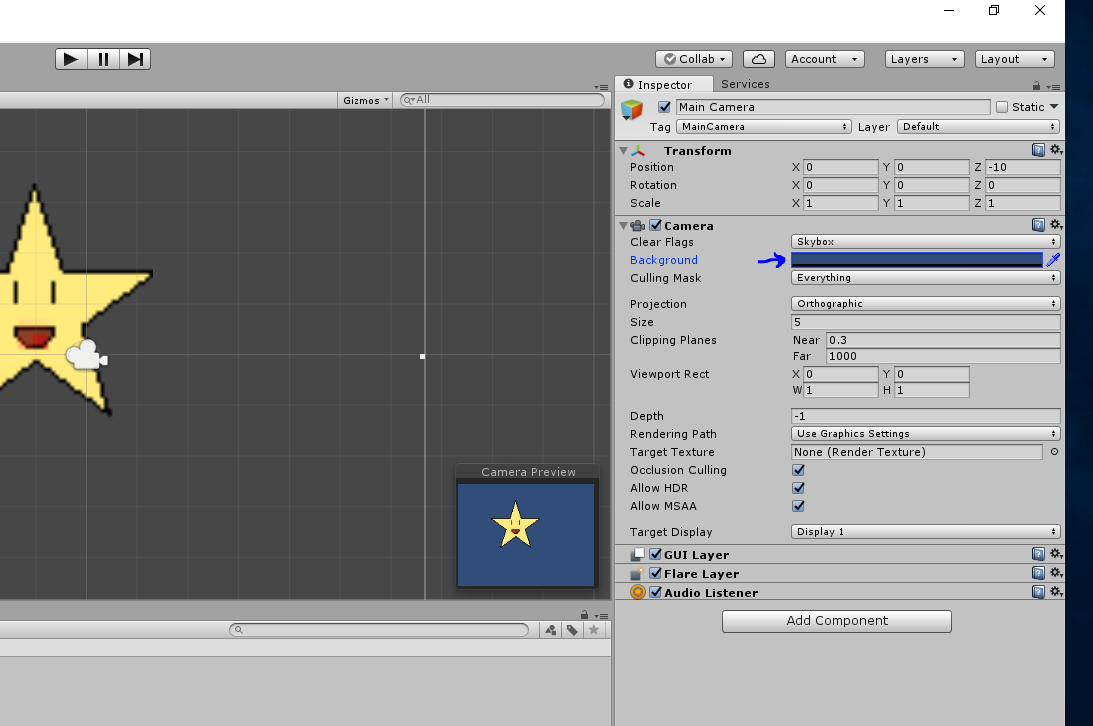Collapse the Transform component
This screenshot has width=1093, height=726.
[x=623, y=150]
